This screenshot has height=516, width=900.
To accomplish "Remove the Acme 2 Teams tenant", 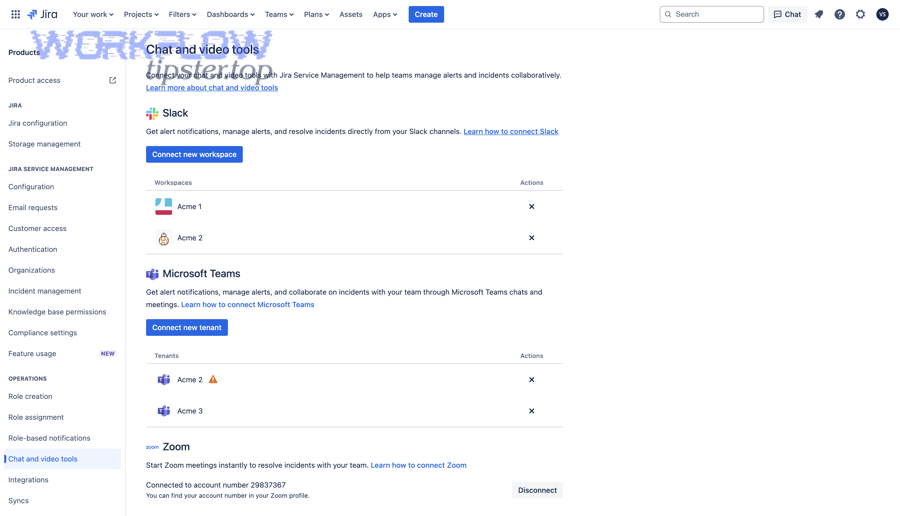I will point(532,379).
